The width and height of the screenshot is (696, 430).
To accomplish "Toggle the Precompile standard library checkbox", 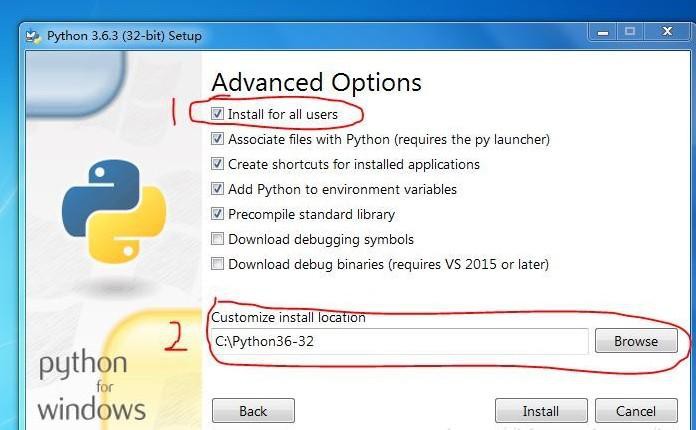I will click(217, 214).
